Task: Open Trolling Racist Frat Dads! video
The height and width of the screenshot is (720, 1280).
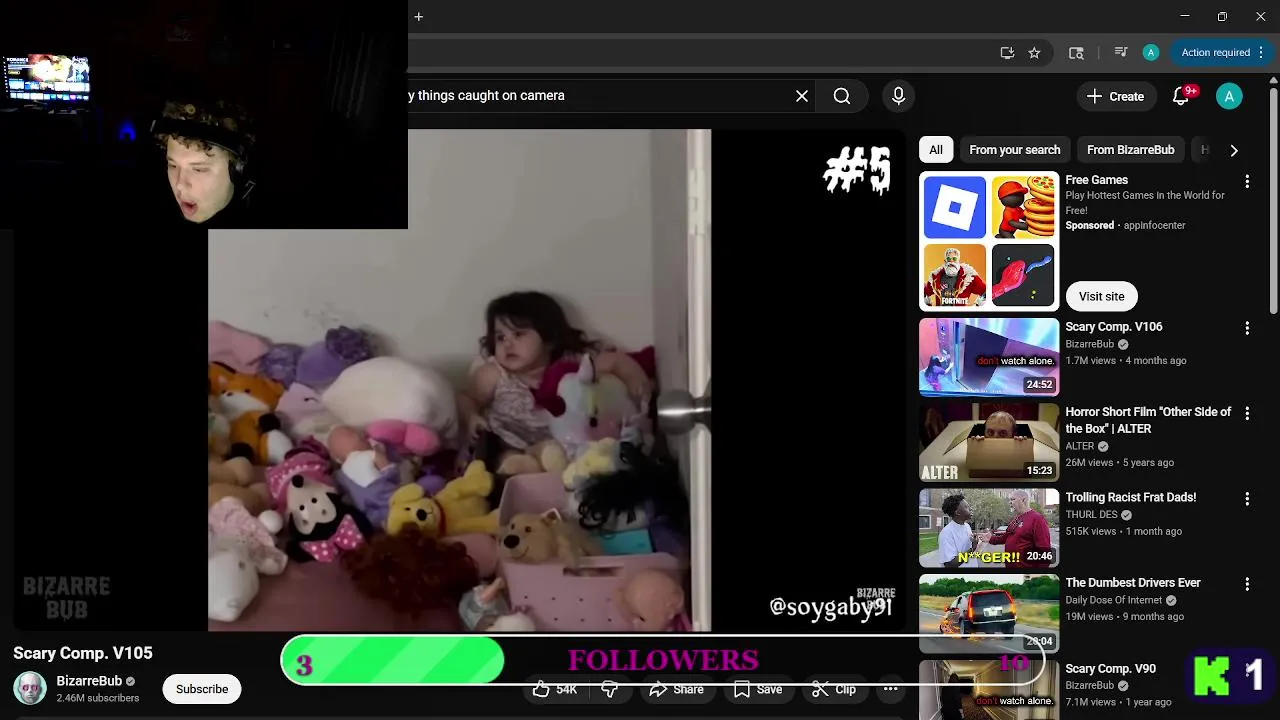Action: (x=1130, y=497)
